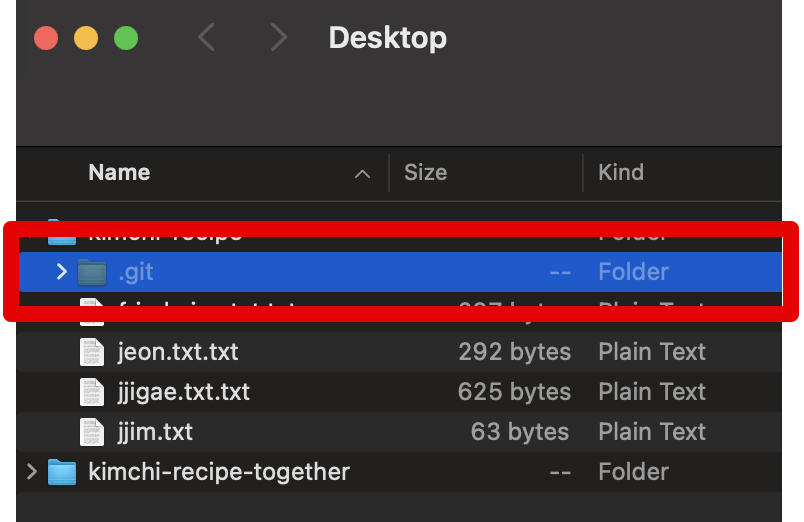Click the kimchi-recipe-together folder icon
Viewport: 804px width, 522px height.
[x=62, y=471]
